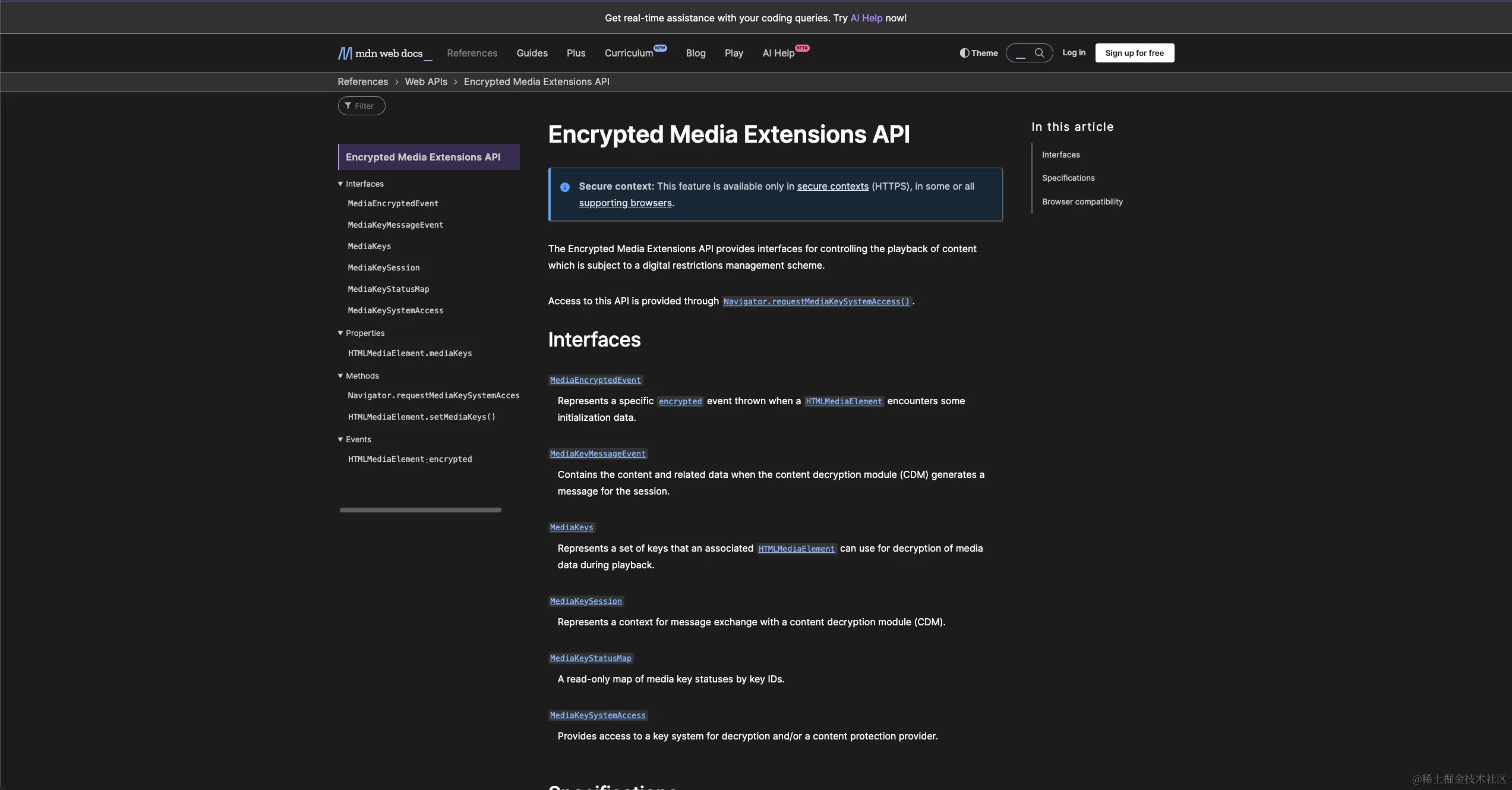Click the search magnifier icon

click(x=1039, y=53)
